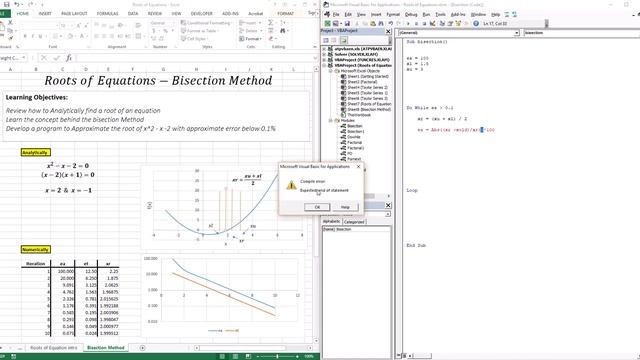
Task: Select the first Factorial module in tree
Action: [351, 142]
